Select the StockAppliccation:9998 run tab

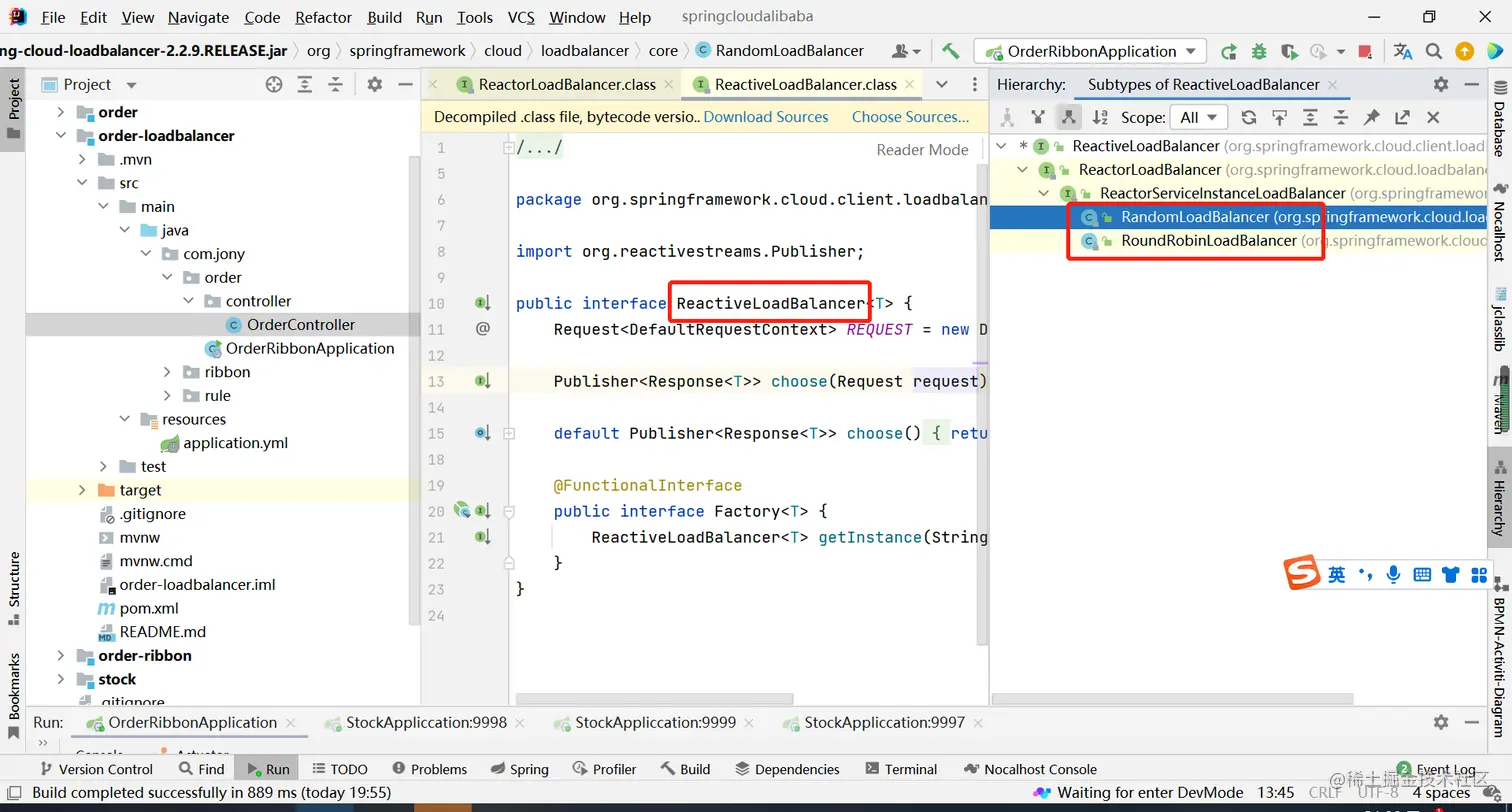pos(426,722)
